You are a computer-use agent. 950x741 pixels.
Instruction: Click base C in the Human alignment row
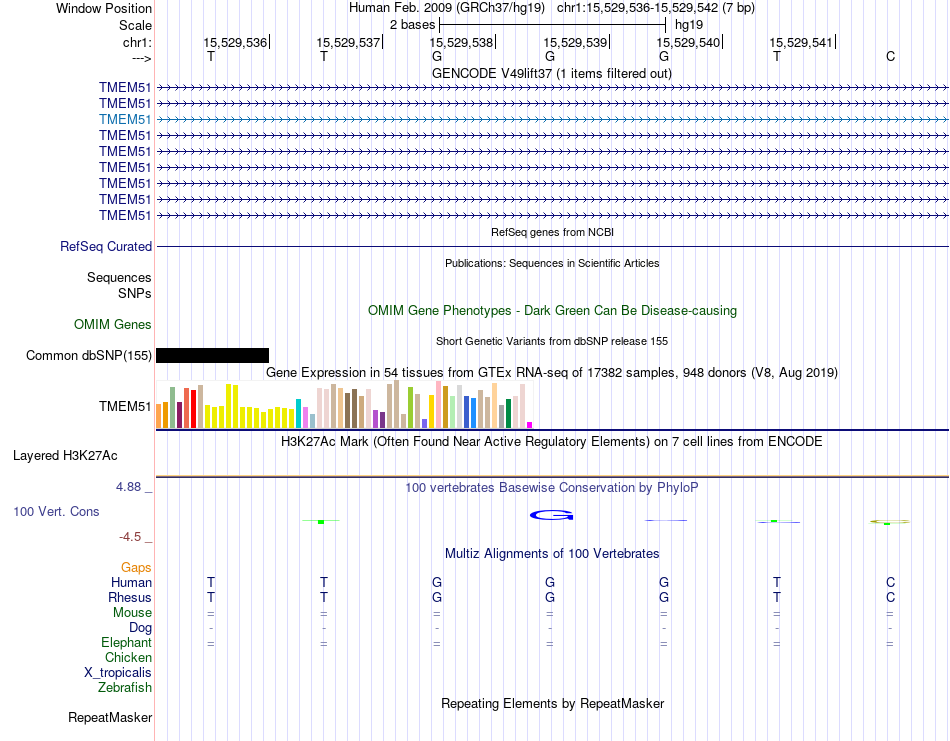[x=890, y=582]
